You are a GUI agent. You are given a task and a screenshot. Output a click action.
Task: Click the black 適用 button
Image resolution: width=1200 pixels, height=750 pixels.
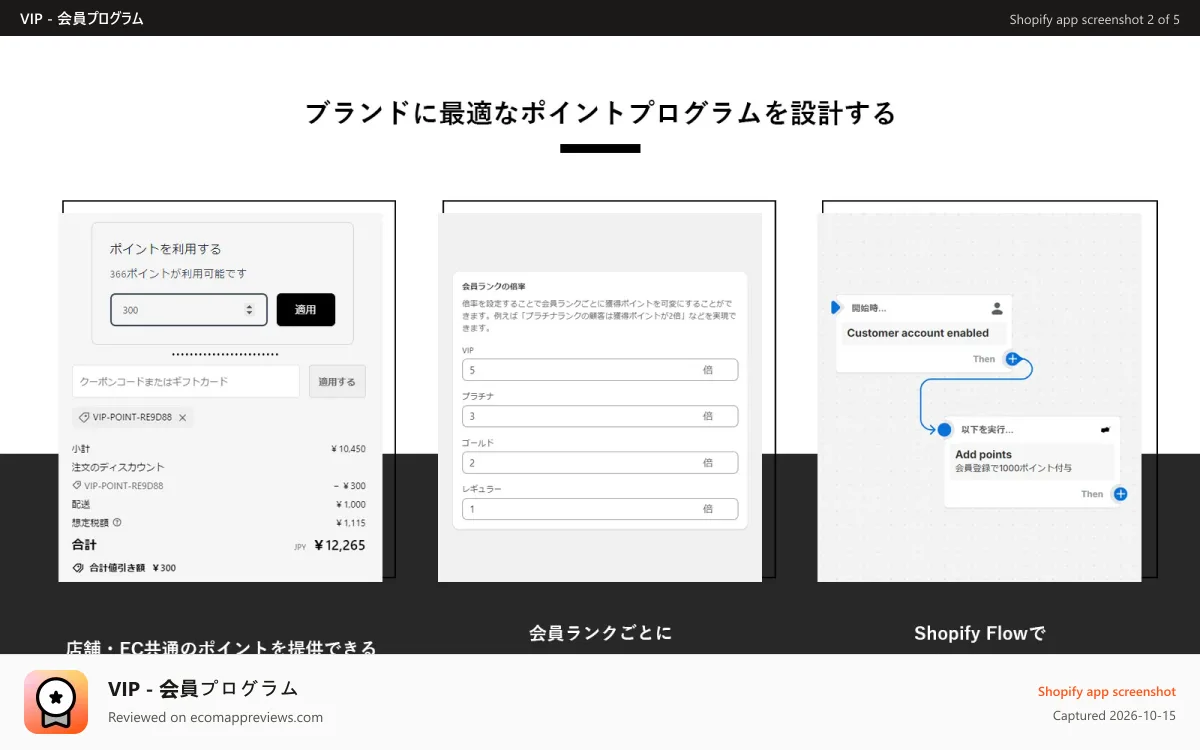[306, 310]
